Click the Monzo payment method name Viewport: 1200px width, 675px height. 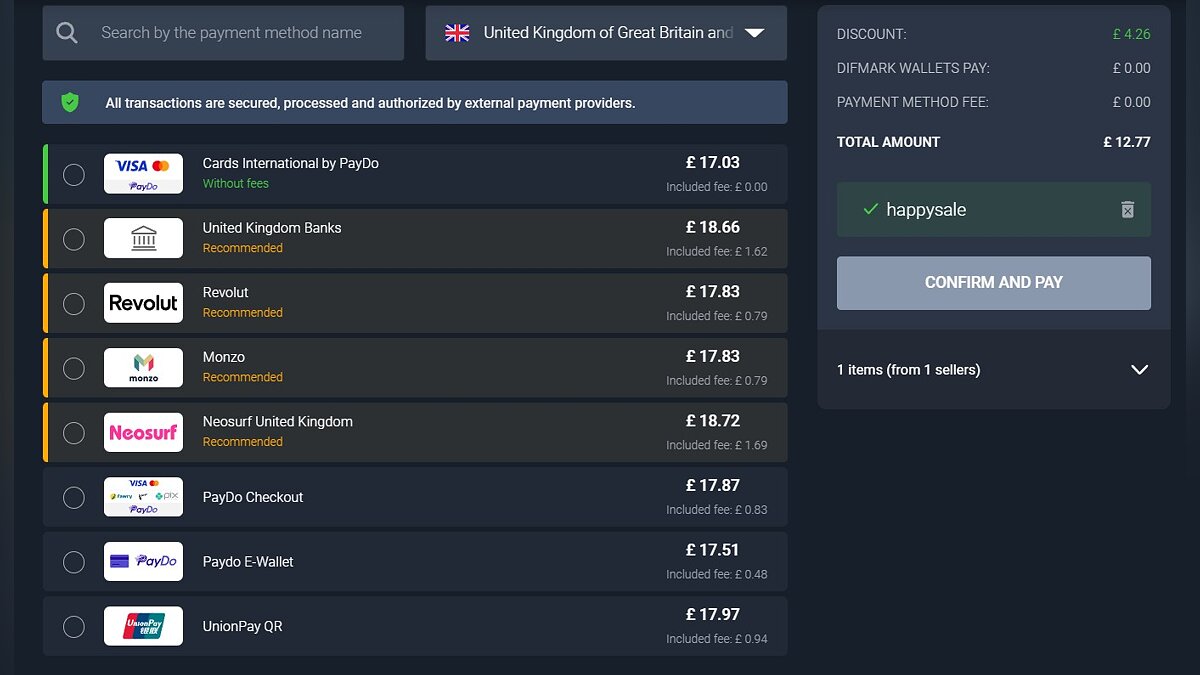[224, 357]
